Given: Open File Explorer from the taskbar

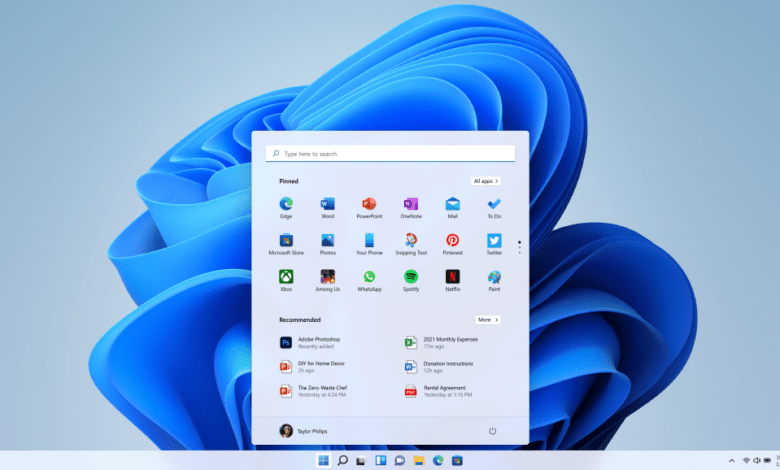Looking at the screenshot, I should tap(419, 461).
